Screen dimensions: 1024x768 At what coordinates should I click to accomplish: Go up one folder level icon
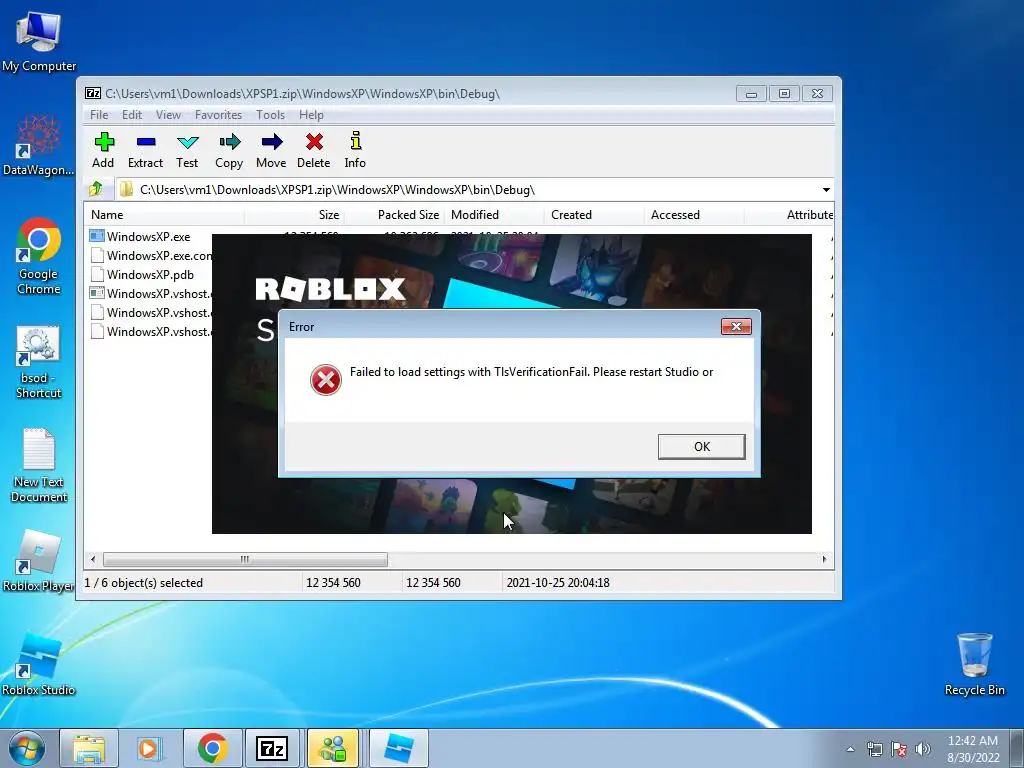tap(96, 189)
